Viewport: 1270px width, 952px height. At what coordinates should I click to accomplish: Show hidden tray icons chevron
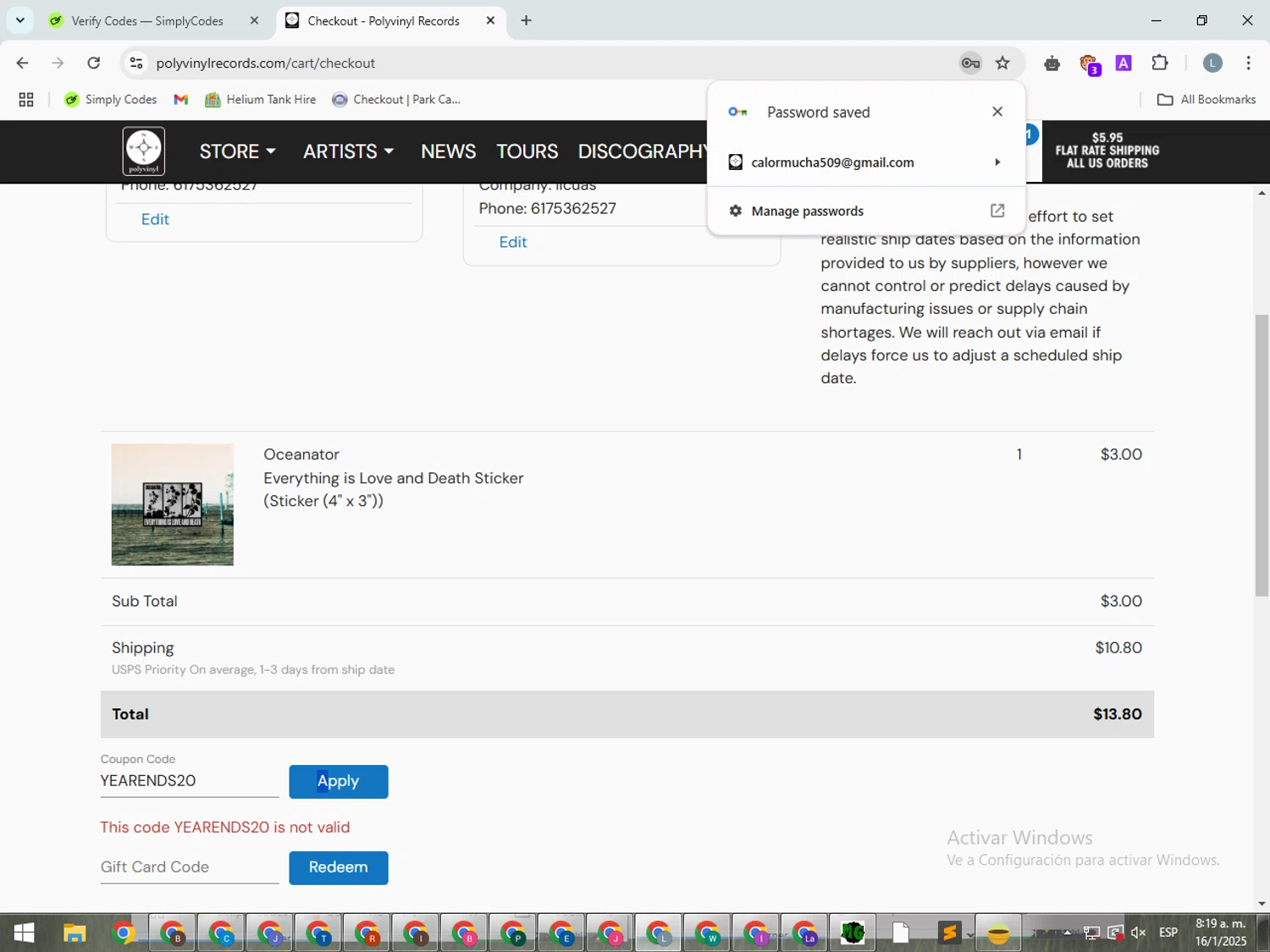click(x=1067, y=933)
